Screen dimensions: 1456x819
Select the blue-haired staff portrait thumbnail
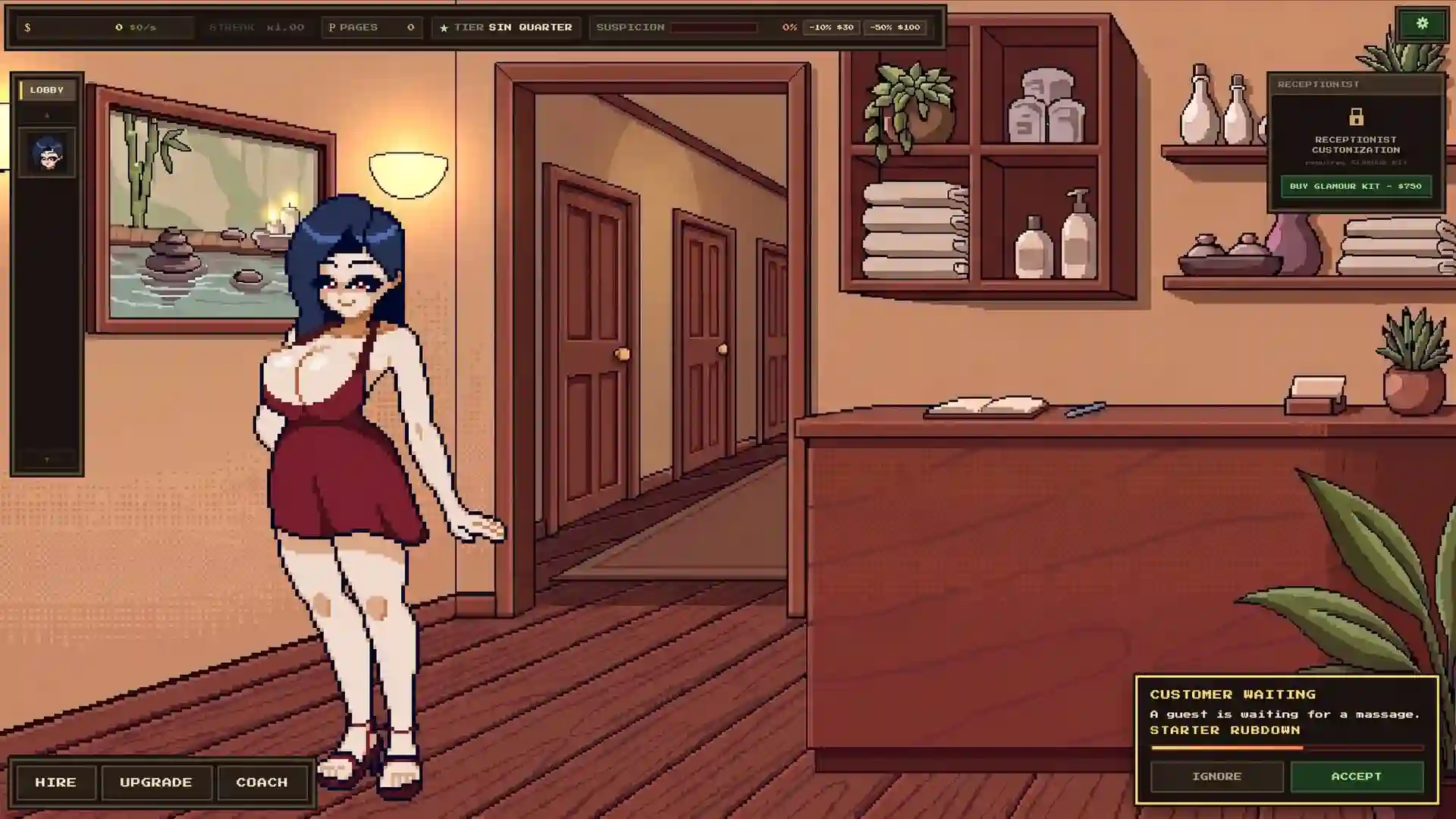tap(47, 152)
